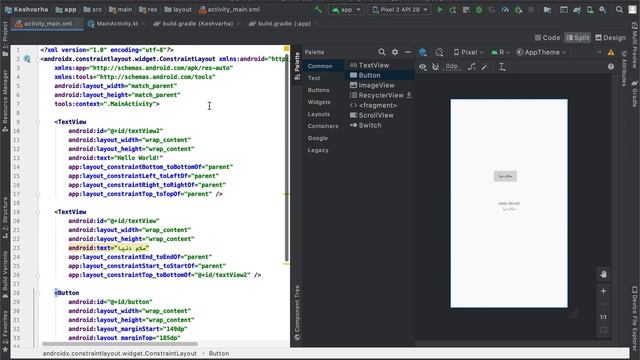Open build.gradle (Keshvarha) tab
This screenshot has width=640, height=360.
[197, 24]
